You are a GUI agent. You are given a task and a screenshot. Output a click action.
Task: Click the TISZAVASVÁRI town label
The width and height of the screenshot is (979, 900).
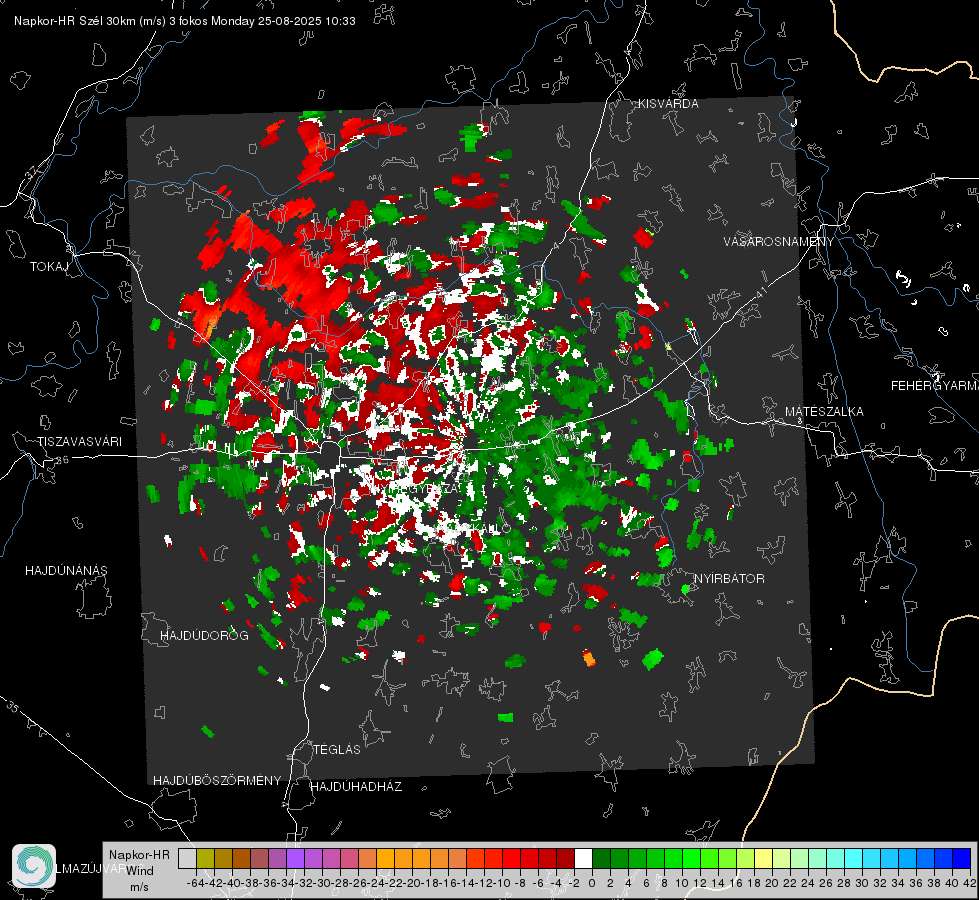click(79, 442)
